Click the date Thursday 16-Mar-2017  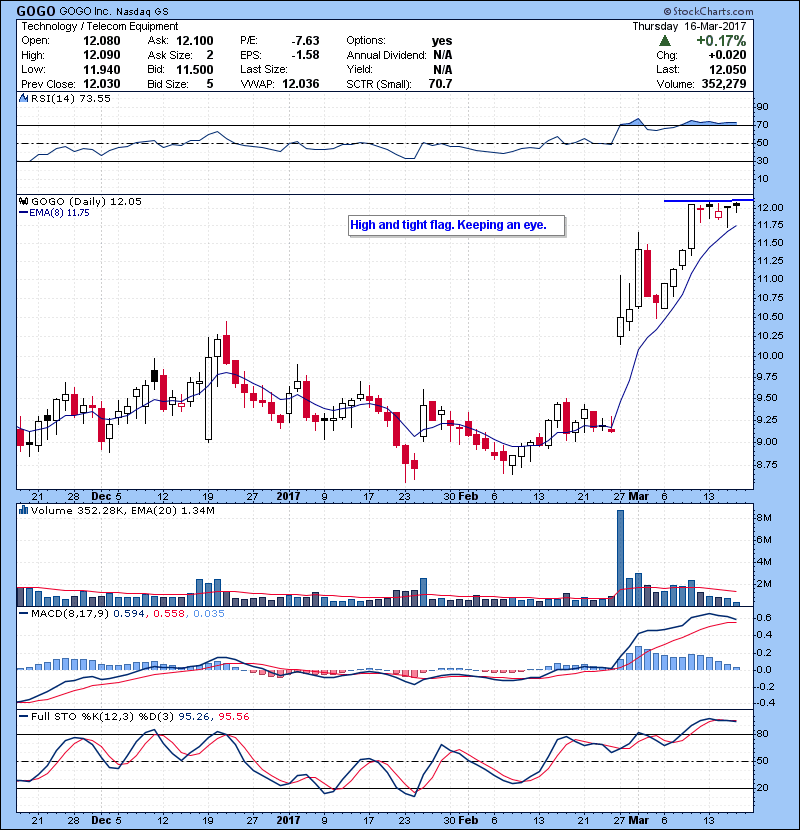[689, 26]
